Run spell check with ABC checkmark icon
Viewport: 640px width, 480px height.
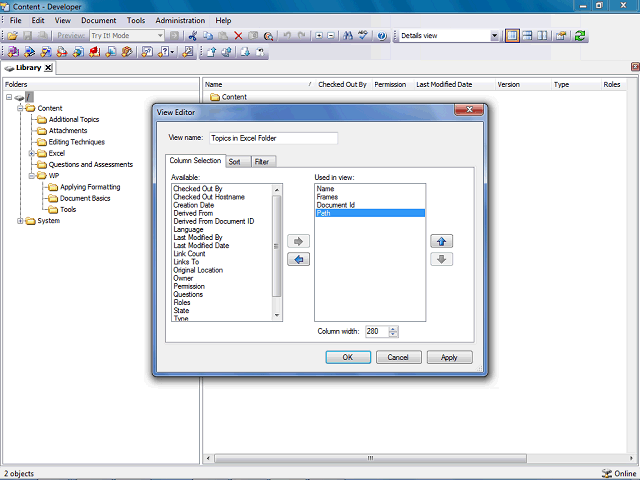click(363, 36)
